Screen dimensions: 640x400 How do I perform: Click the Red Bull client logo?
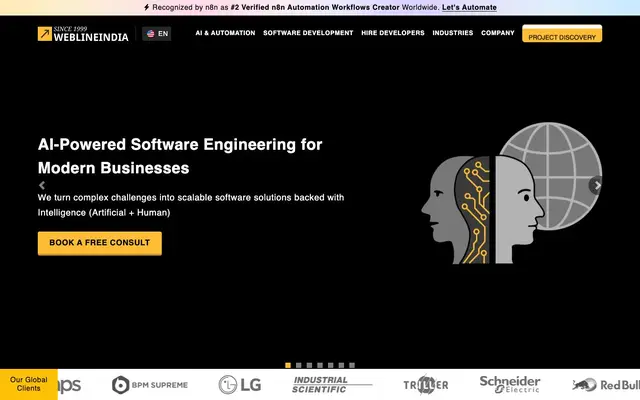tap(606, 385)
